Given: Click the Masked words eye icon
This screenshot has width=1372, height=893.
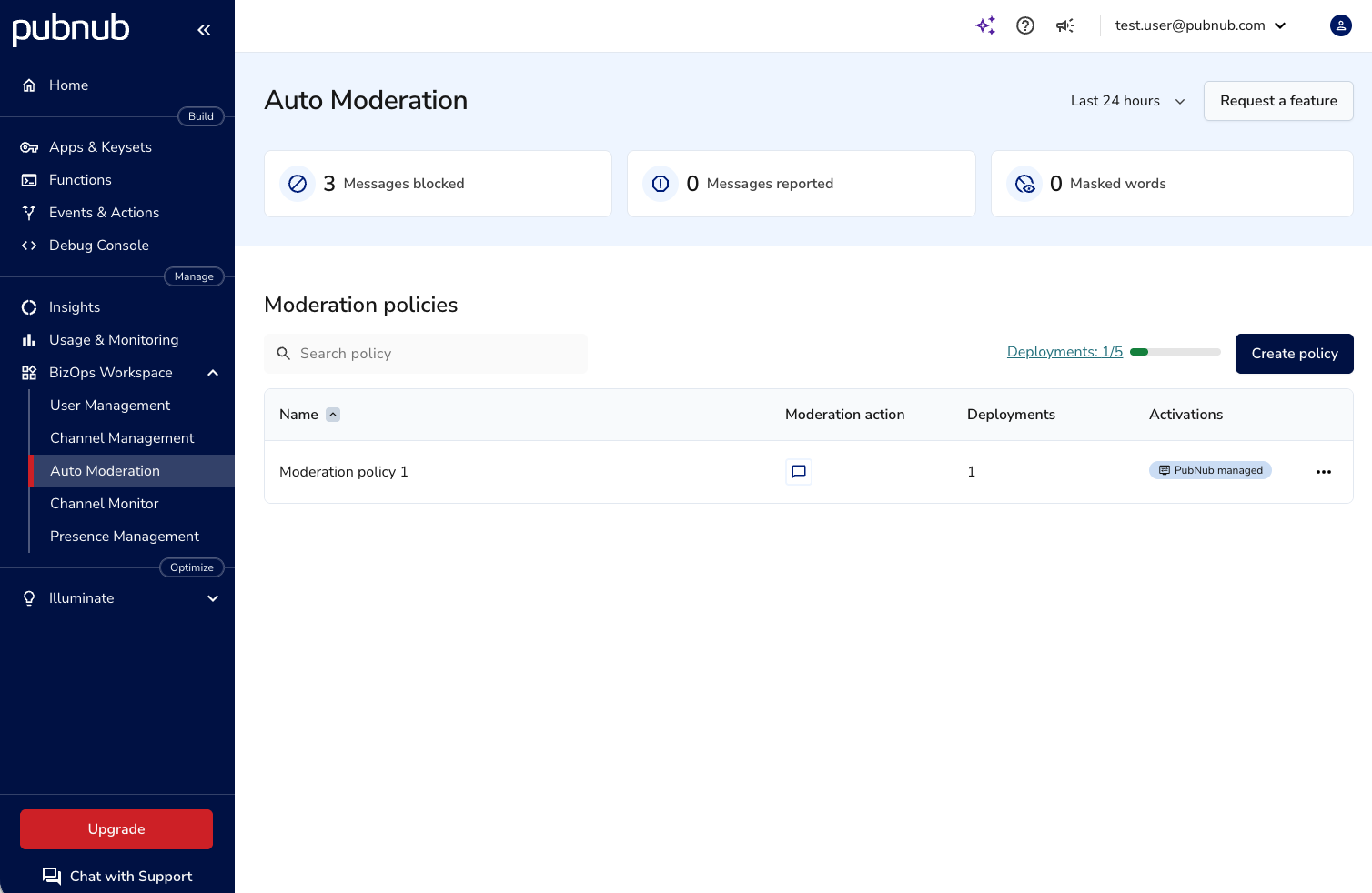Looking at the screenshot, I should coord(1024,184).
